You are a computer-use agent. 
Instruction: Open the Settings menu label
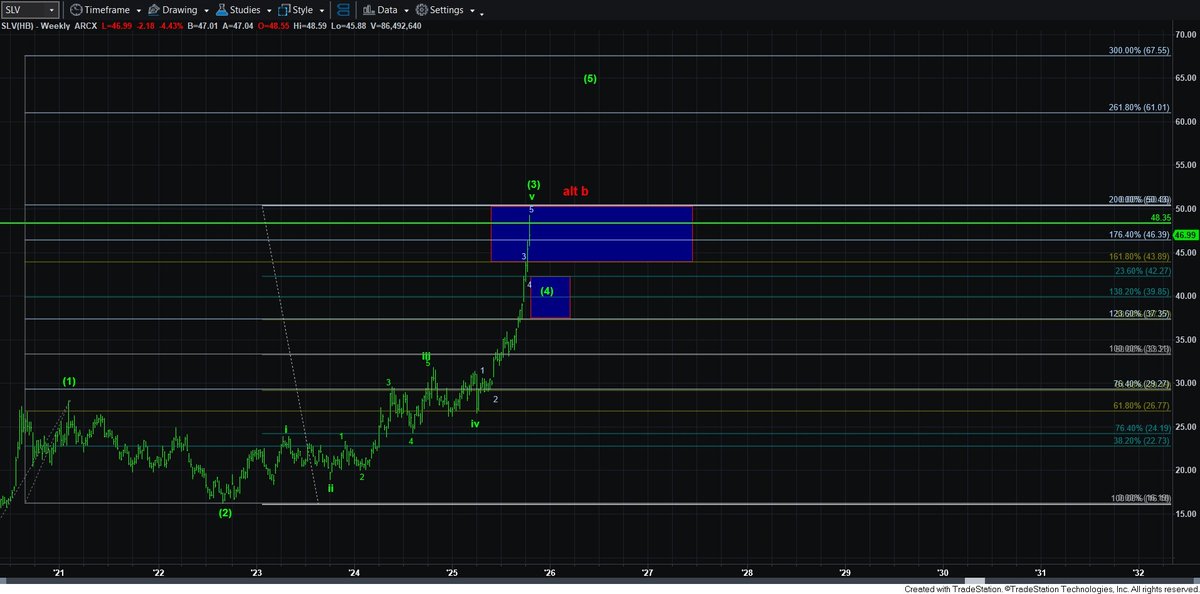click(447, 9)
